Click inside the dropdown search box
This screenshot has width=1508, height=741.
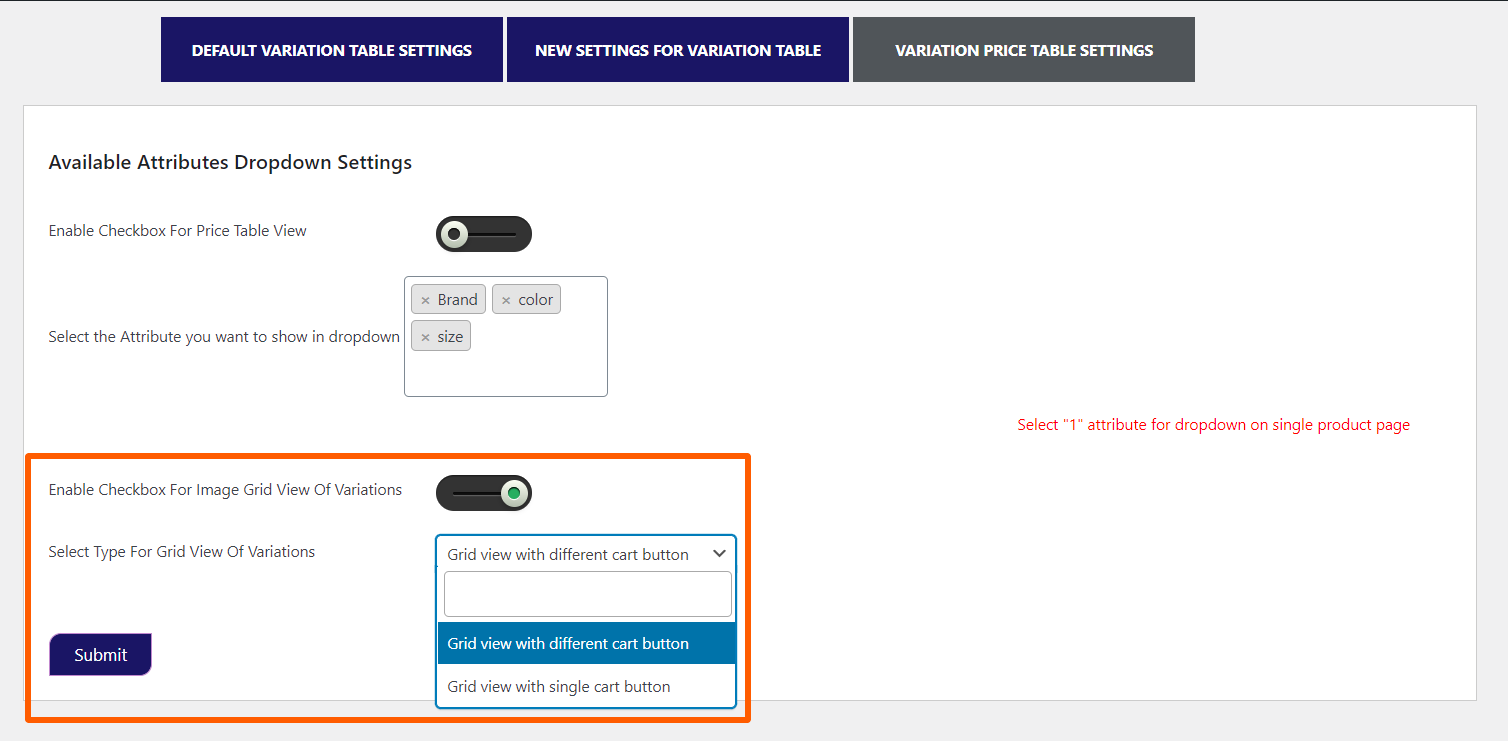click(587, 593)
